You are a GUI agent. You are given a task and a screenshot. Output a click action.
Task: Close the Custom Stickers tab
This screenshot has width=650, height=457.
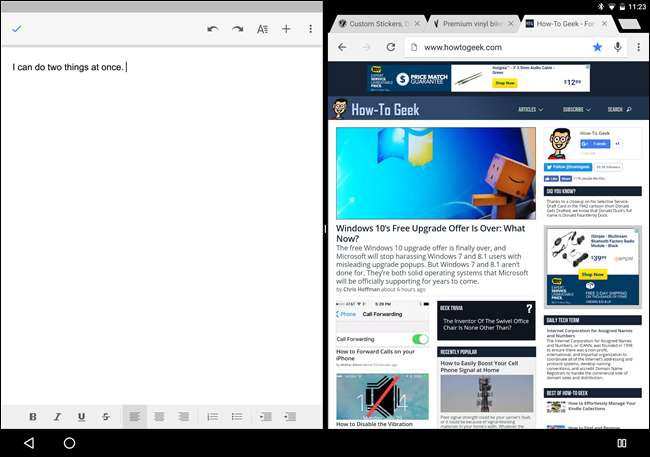(x=417, y=24)
